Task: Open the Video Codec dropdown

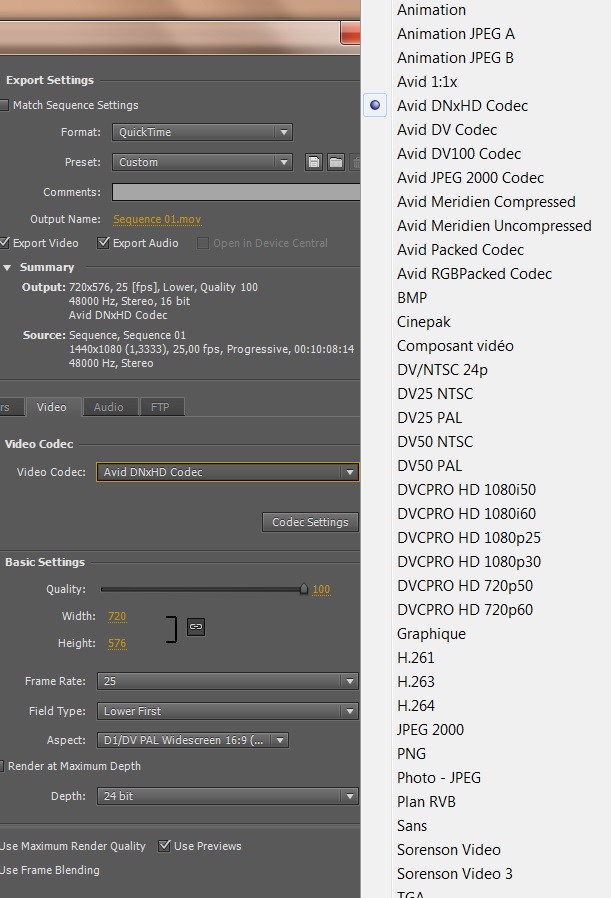Action: pyautogui.click(x=227, y=472)
